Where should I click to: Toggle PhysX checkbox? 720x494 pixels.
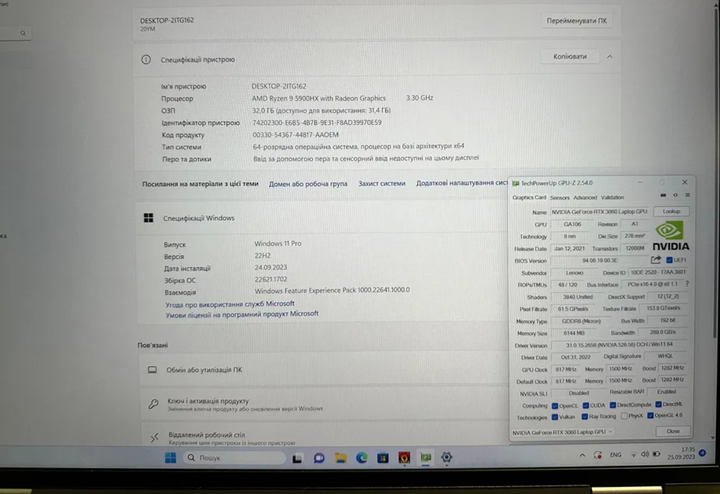click(x=624, y=416)
